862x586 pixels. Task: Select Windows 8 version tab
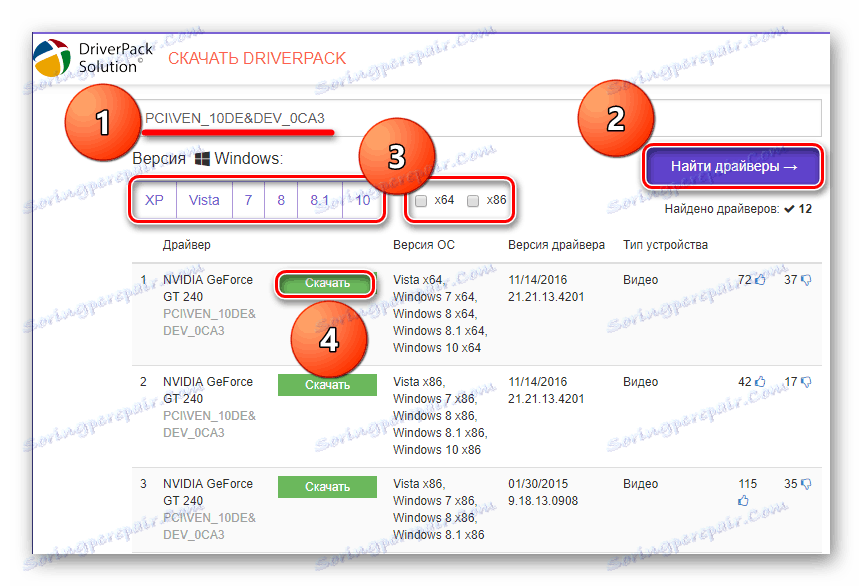point(281,200)
